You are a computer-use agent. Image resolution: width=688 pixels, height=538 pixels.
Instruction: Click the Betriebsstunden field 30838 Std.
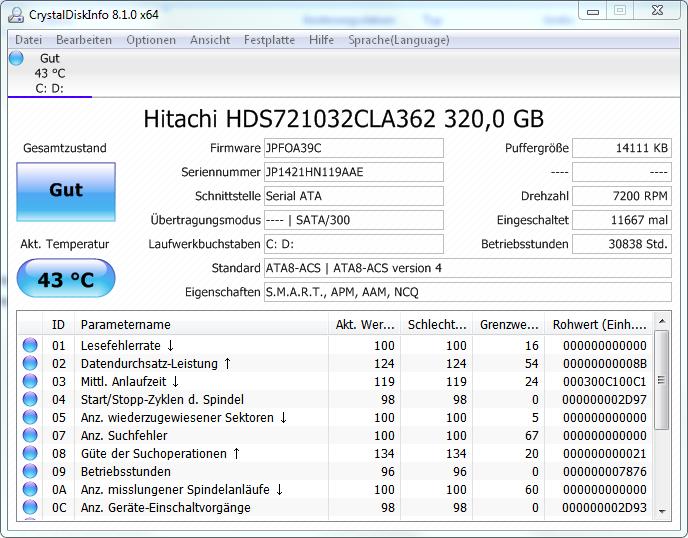click(x=622, y=244)
